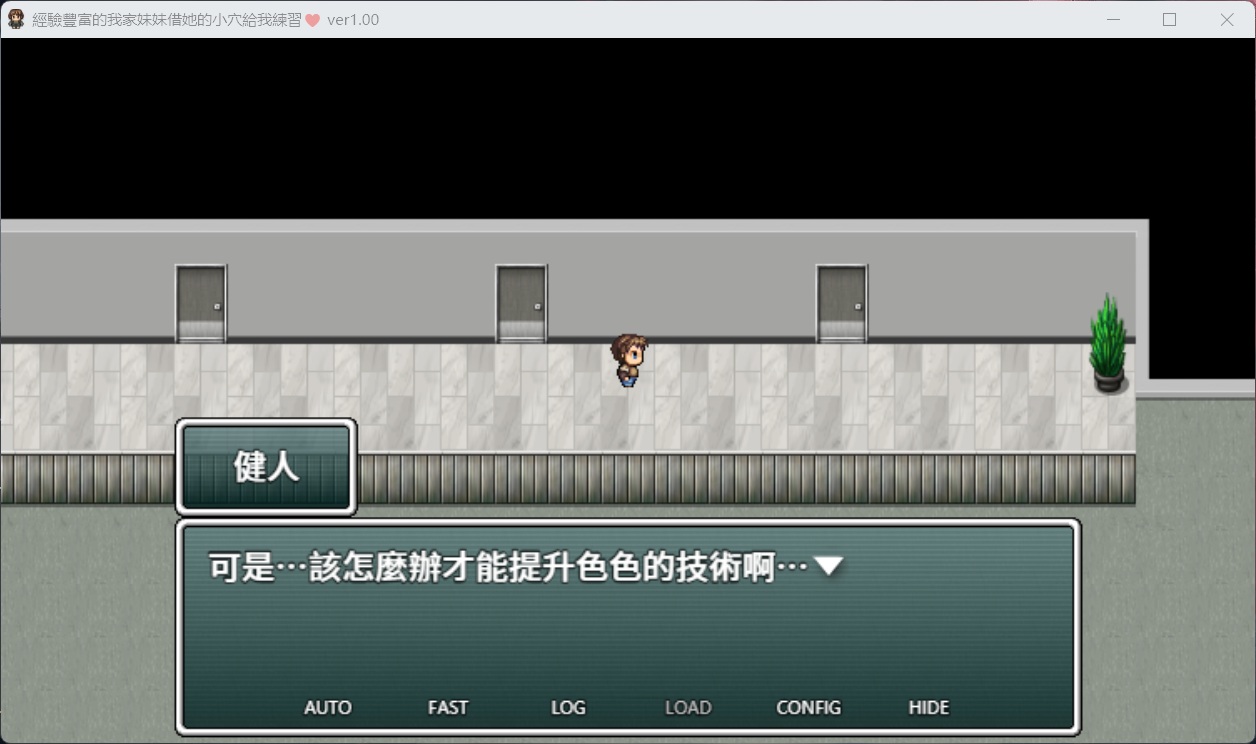Image resolution: width=1256 pixels, height=744 pixels.
Task: Click the white dialogue advance arrow
Action: (829, 567)
